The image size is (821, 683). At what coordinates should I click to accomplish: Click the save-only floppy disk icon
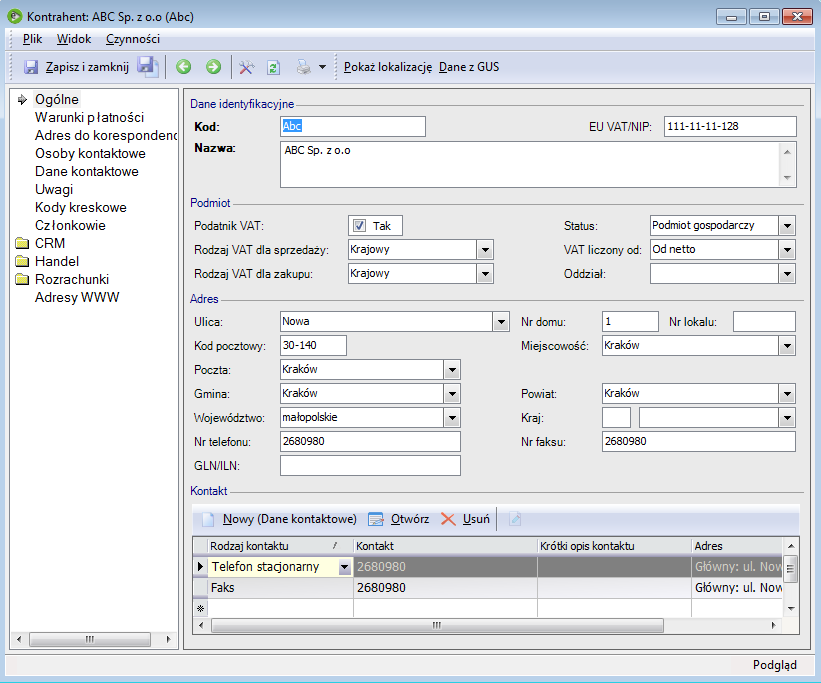(148, 67)
